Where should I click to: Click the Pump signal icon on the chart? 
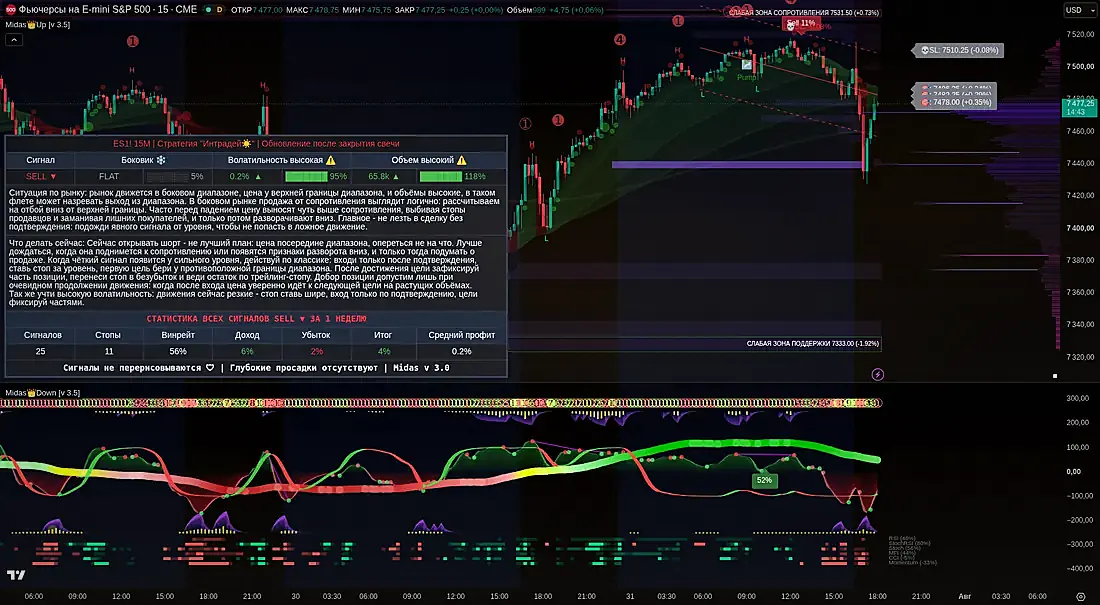coord(747,65)
